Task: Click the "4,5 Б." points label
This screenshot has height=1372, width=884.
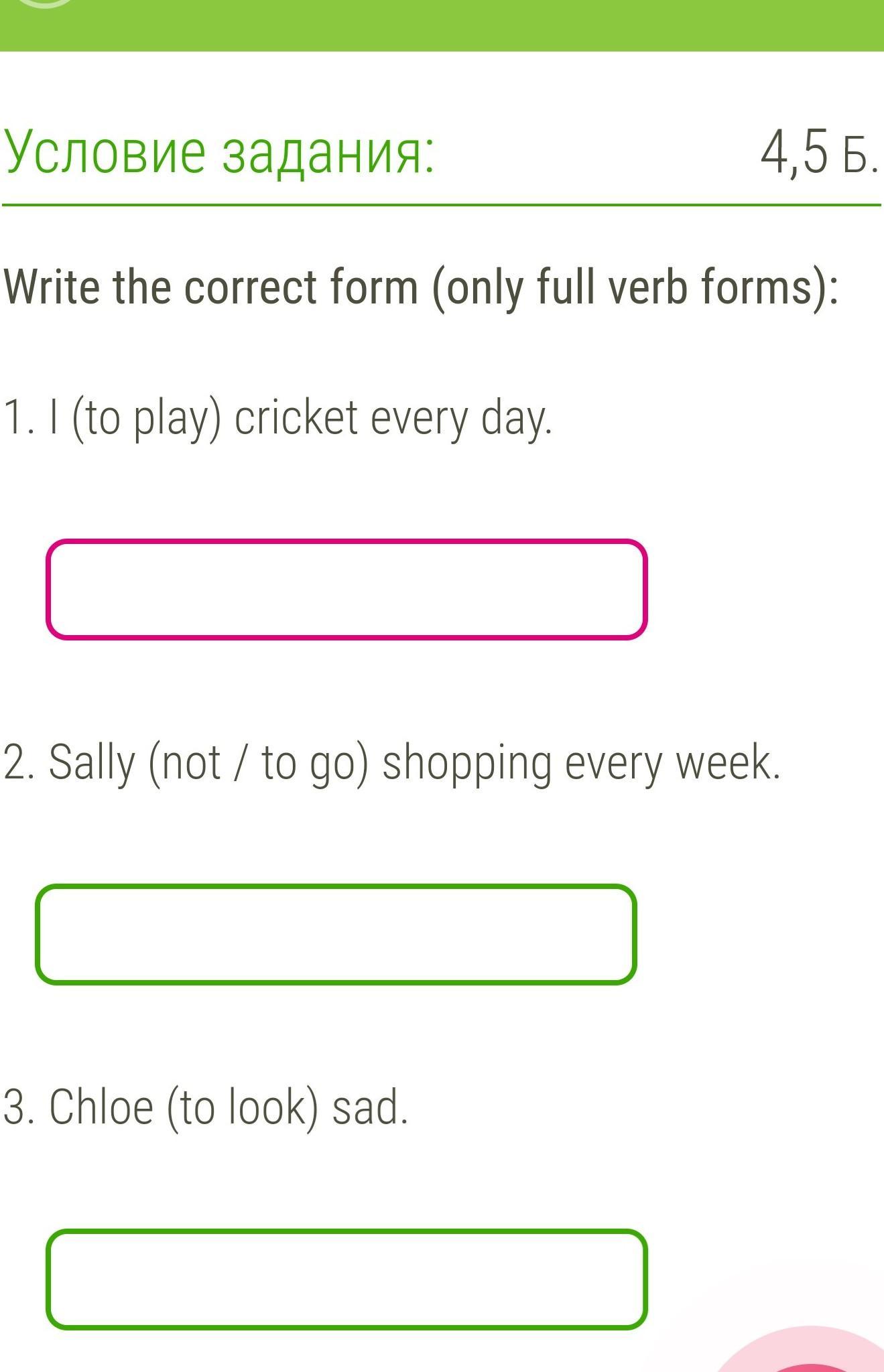Action: click(819, 153)
